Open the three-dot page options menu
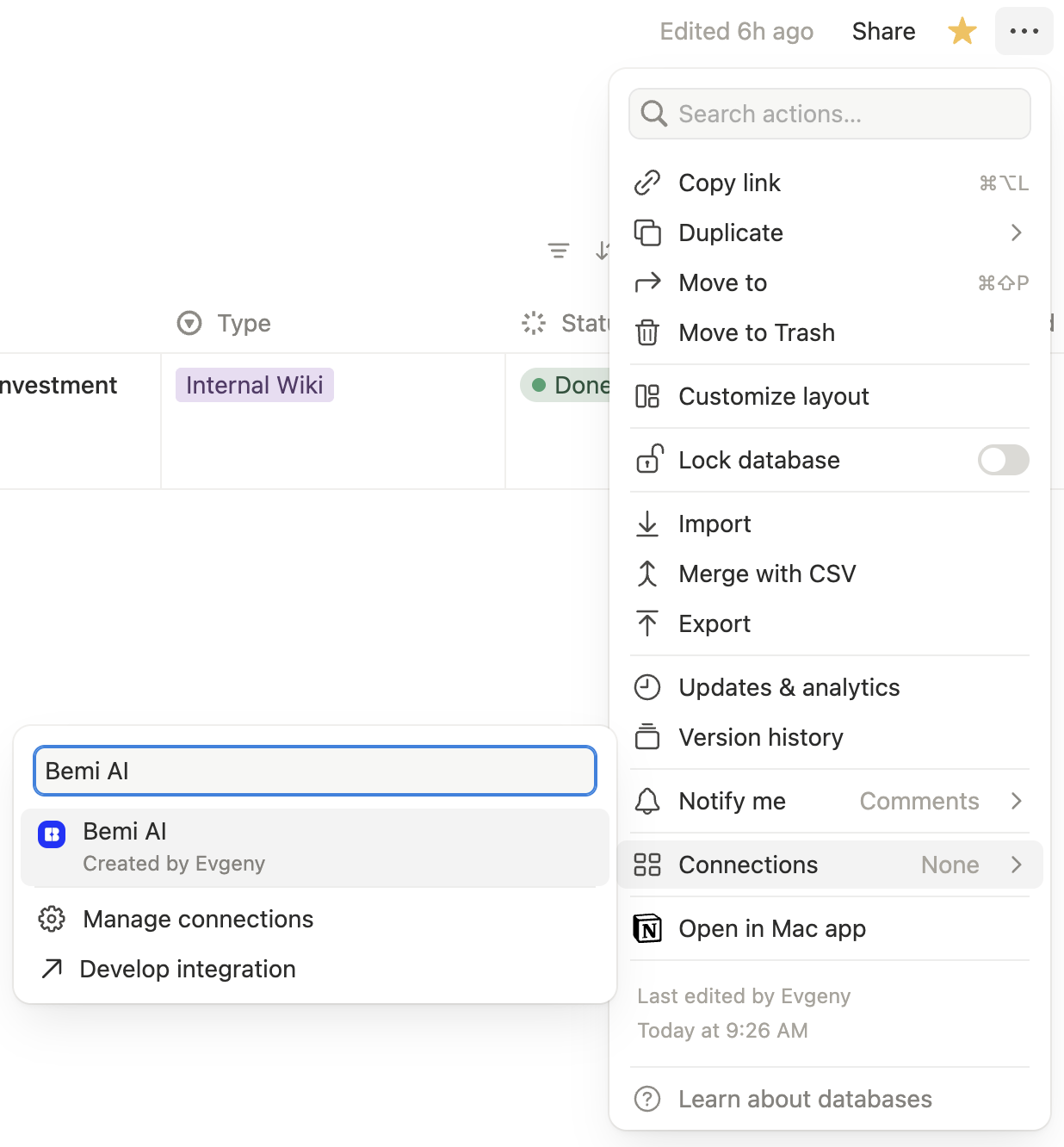The width and height of the screenshot is (1064, 1147). [1024, 32]
